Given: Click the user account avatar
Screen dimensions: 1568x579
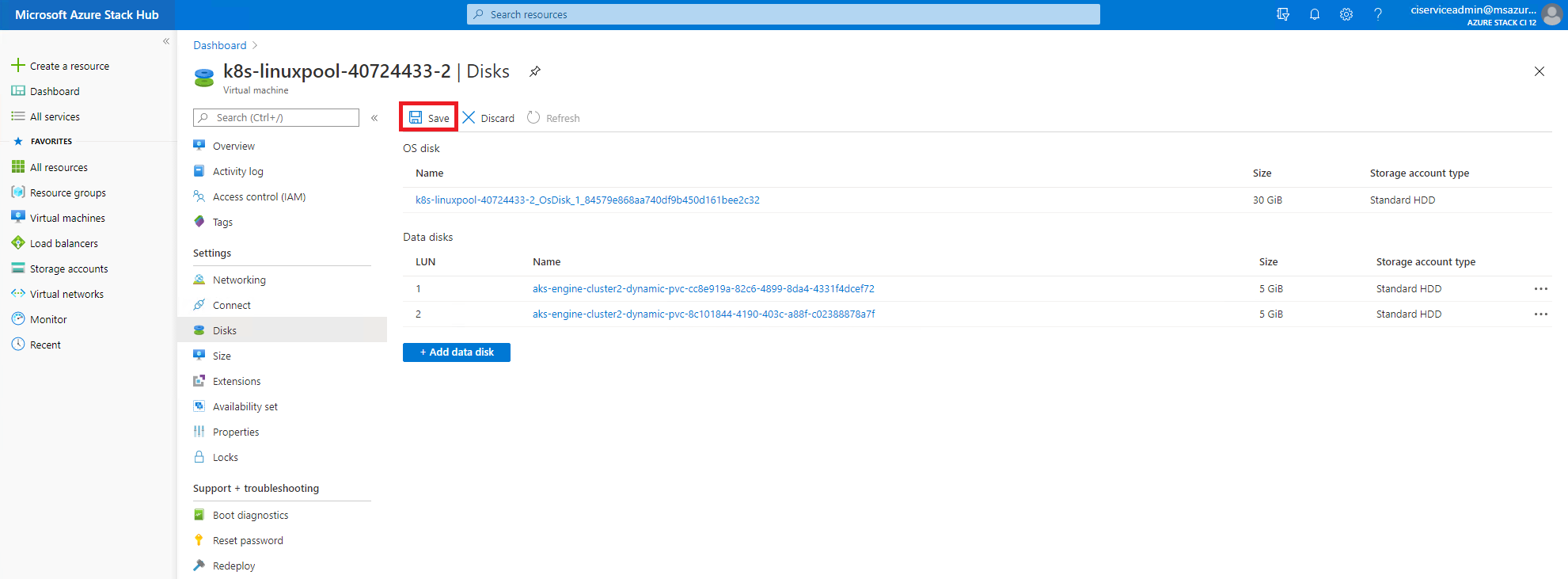Looking at the screenshot, I should [x=1552, y=15].
